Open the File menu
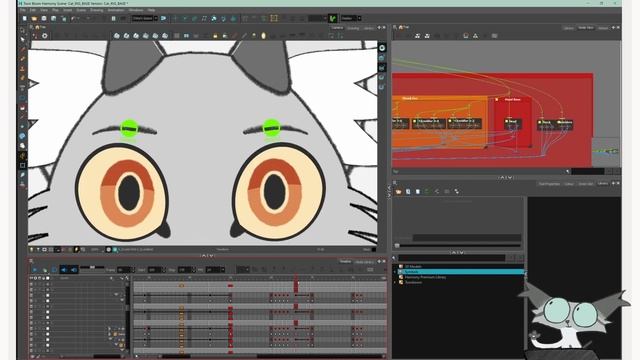Image resolution: width=640 pixels, height=360 pixels. point(23,10)
